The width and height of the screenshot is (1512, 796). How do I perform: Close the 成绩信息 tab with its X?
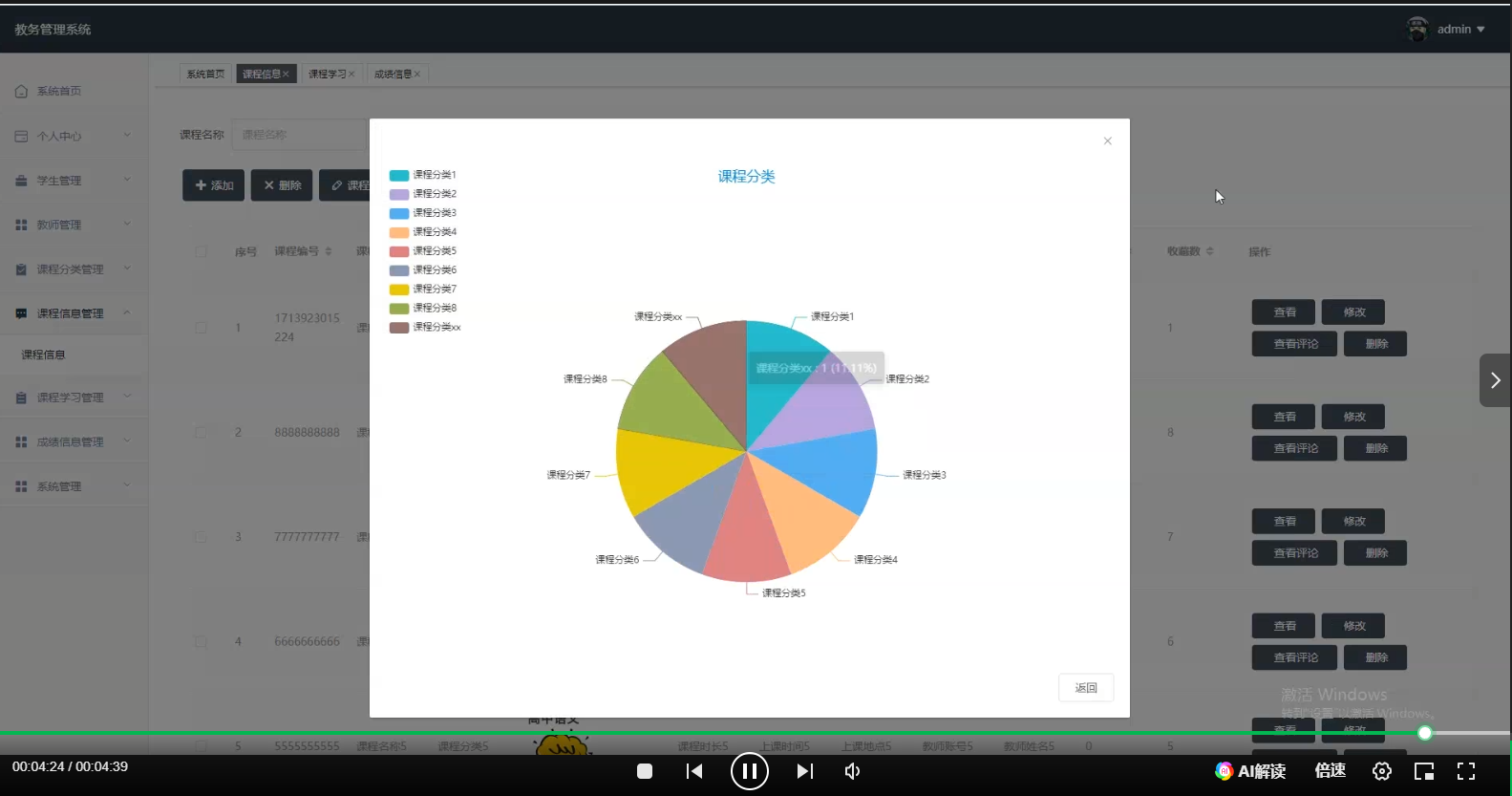coord(417,74)
